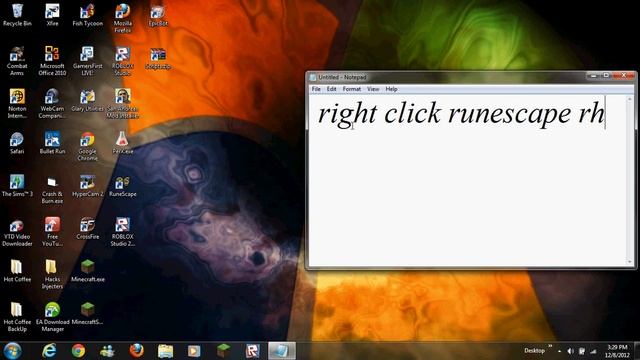Select the San Andreas Mod Installer icon
Screen dimensions: 640x360
coord(122,104)
